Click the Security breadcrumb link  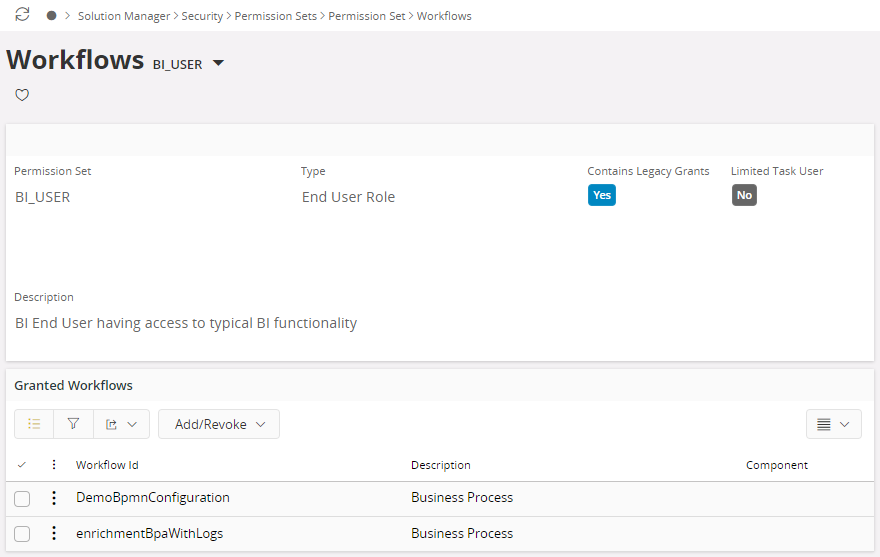pos(202,16)
